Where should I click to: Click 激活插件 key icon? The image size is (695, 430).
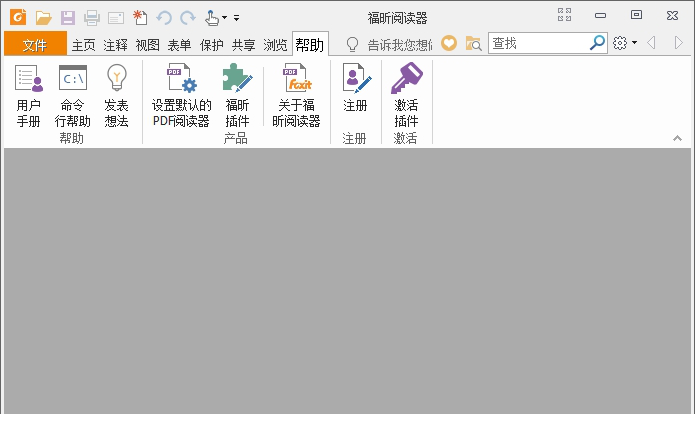pos(406,96)
